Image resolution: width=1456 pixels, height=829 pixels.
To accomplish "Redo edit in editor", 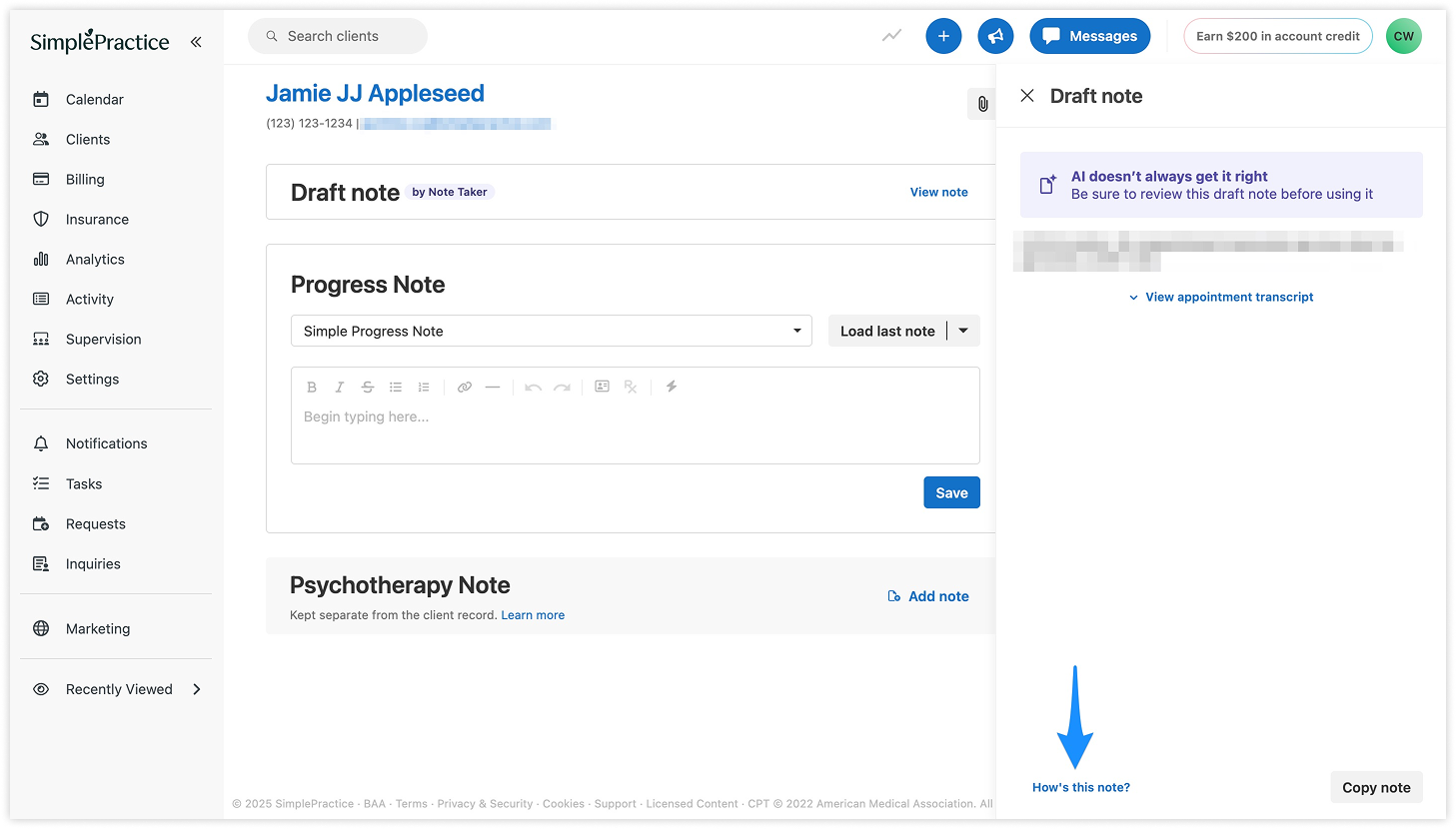I will pos(562,387).
